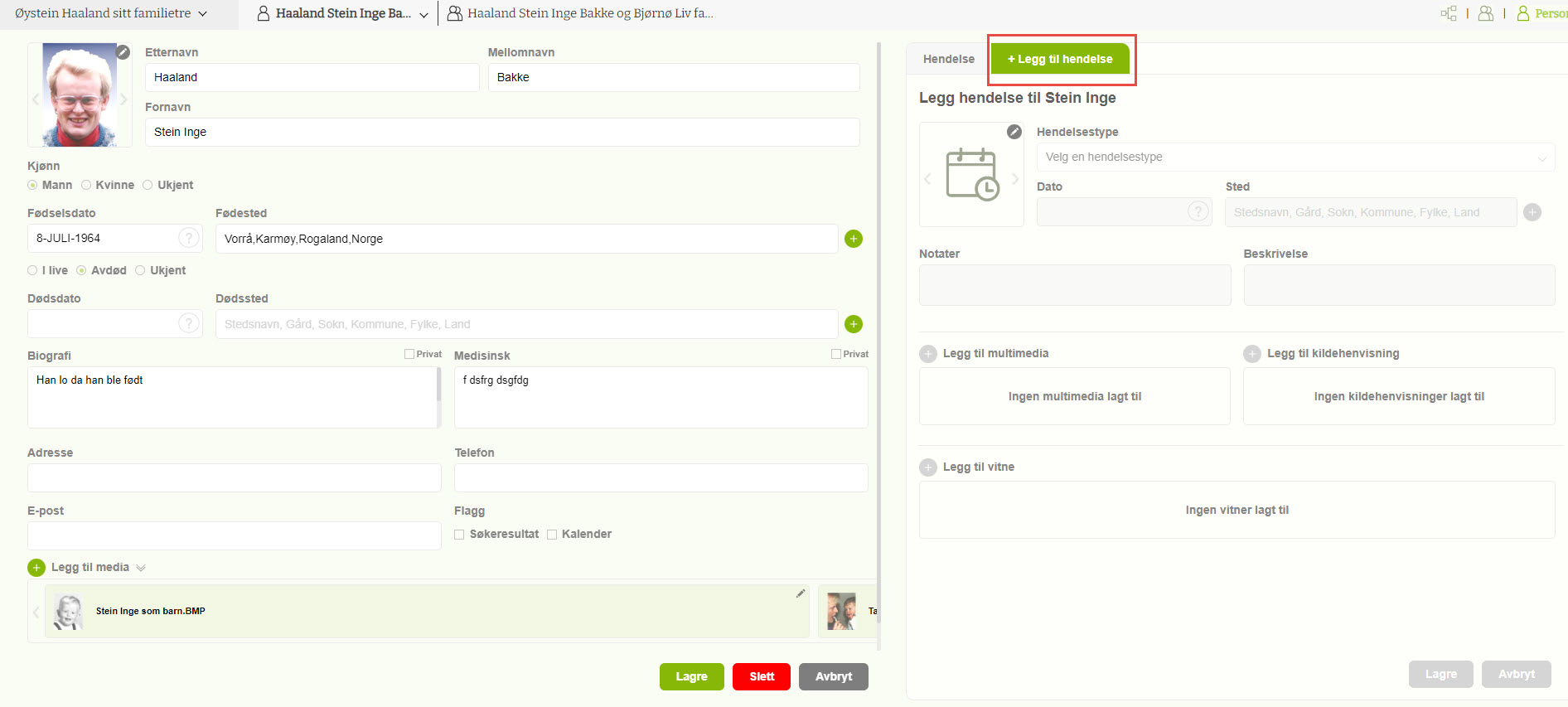Switch to the Hendelse tab

point(948,59)
